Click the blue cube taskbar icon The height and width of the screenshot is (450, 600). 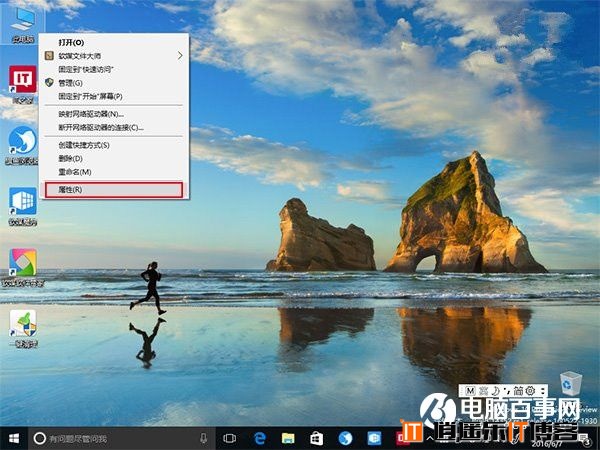374,438
